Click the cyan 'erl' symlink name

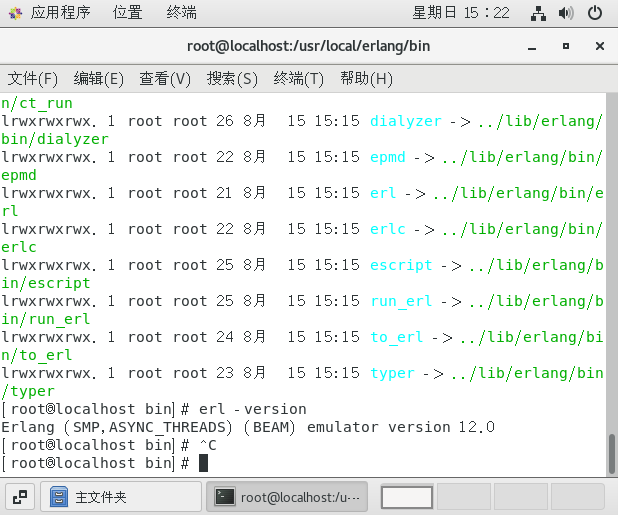point(383,193)
